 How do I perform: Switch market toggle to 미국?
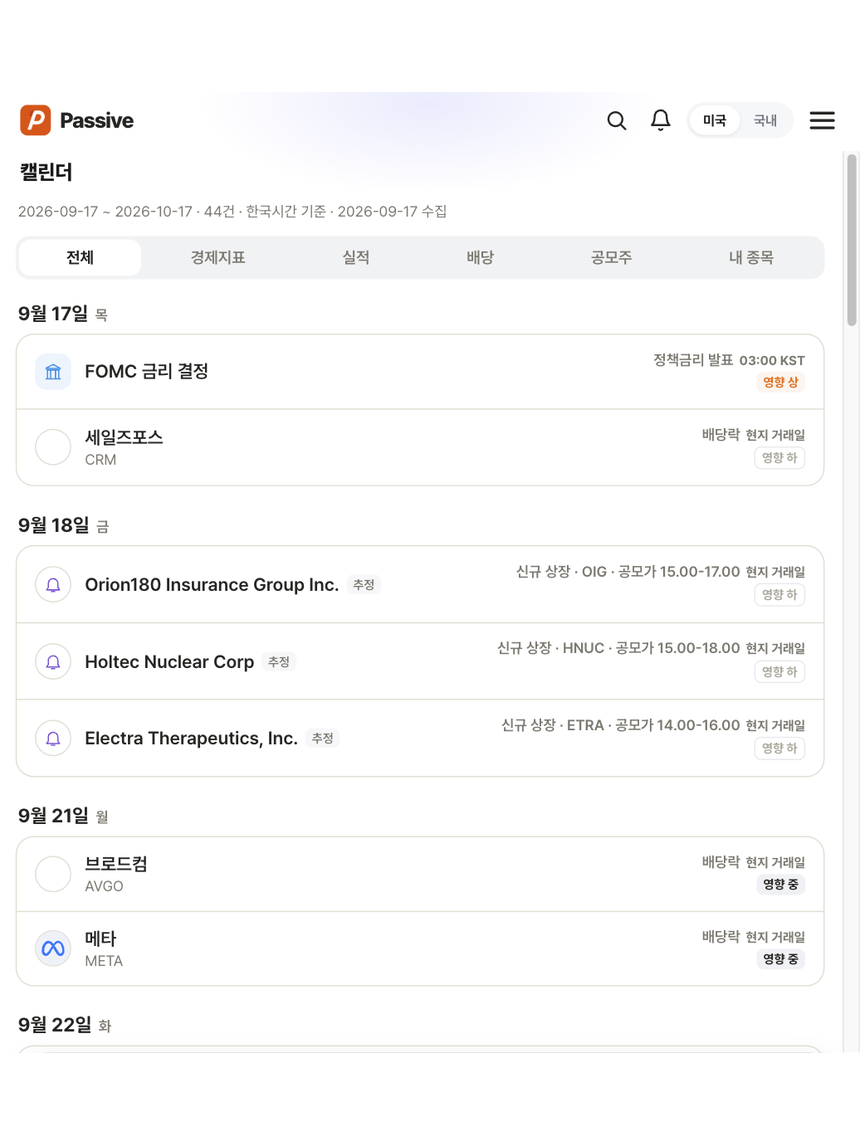pos(715,121)
